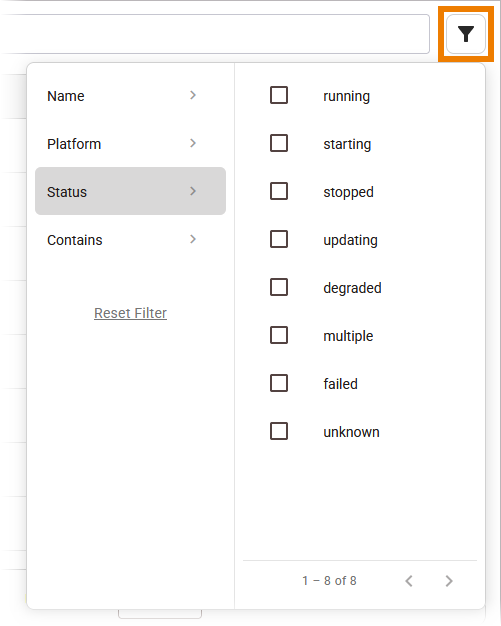Toggle the multiple status checkbox
501x626 pixels.
(x=279, y=335)
